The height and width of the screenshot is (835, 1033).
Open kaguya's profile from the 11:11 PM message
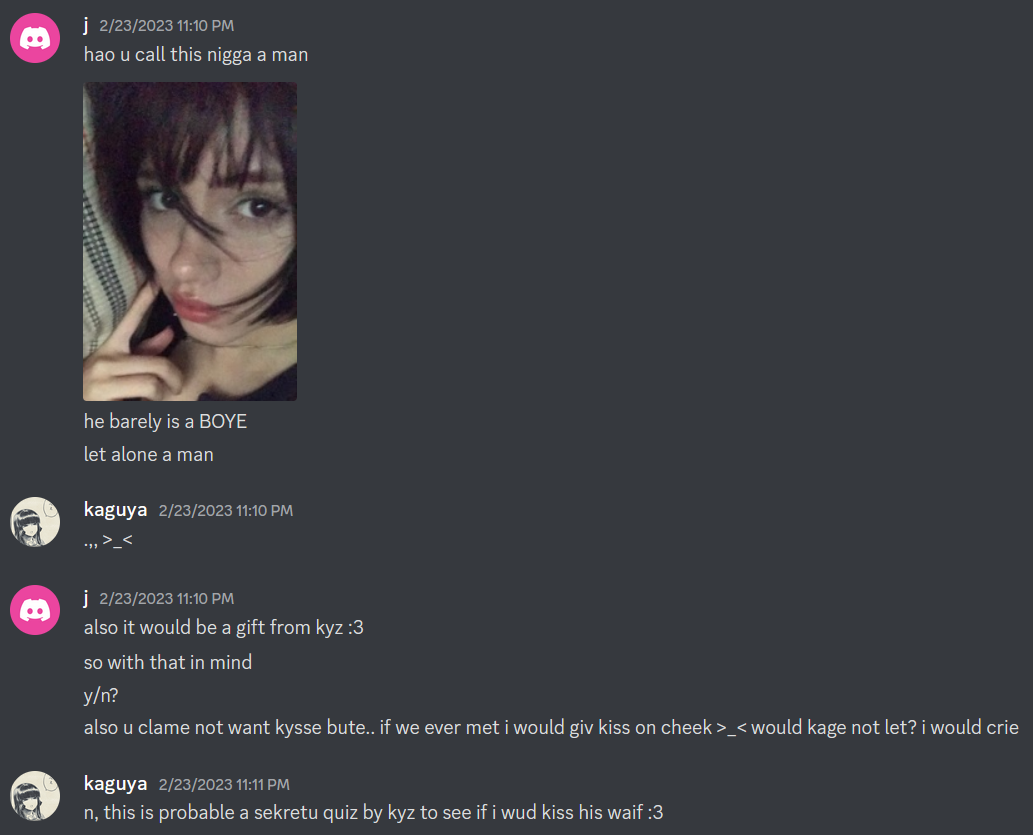click(115, 784)
